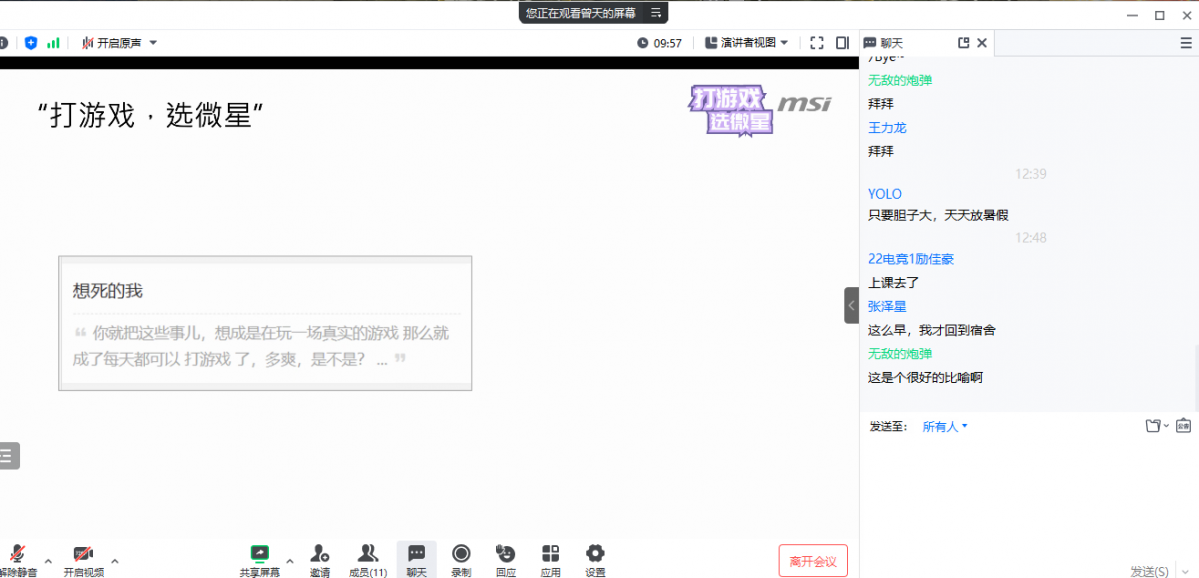The image size is (1199, 578).
Task: Expand the audio options arrow beside microphone
Action: tap(47, 560)
